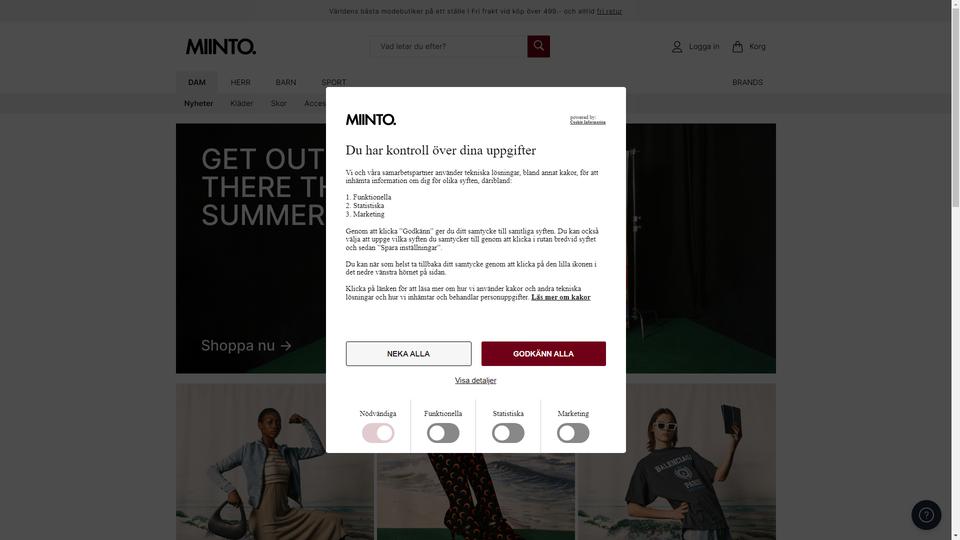The height and width of the screenshot is (540, 960).
Task: Toggle the Nödvändiga cookies switch
Action: tap(378, 433)
